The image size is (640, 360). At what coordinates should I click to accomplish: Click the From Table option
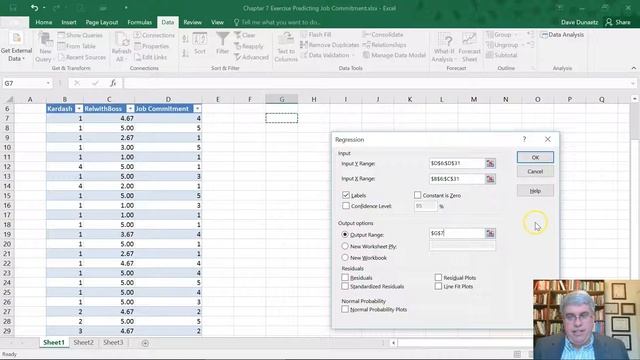pos(76,46)
